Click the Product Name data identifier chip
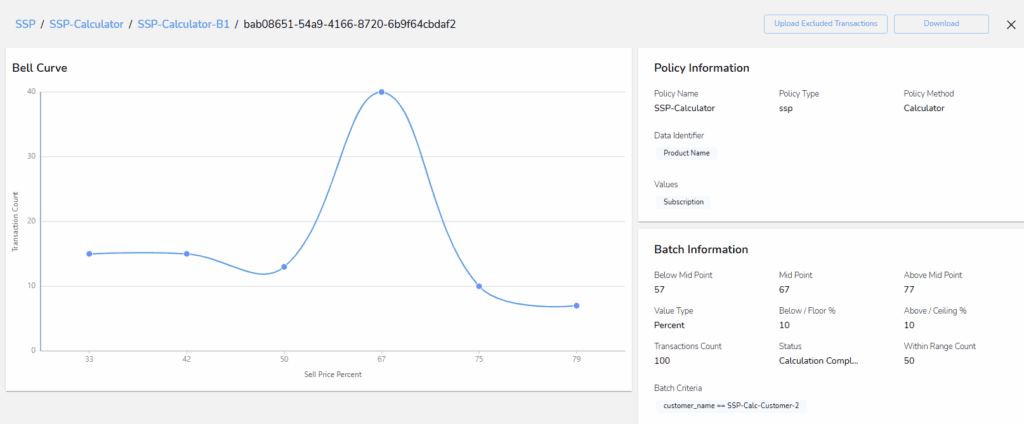This screenshot has height=424, width=1024. click(685, 153)
